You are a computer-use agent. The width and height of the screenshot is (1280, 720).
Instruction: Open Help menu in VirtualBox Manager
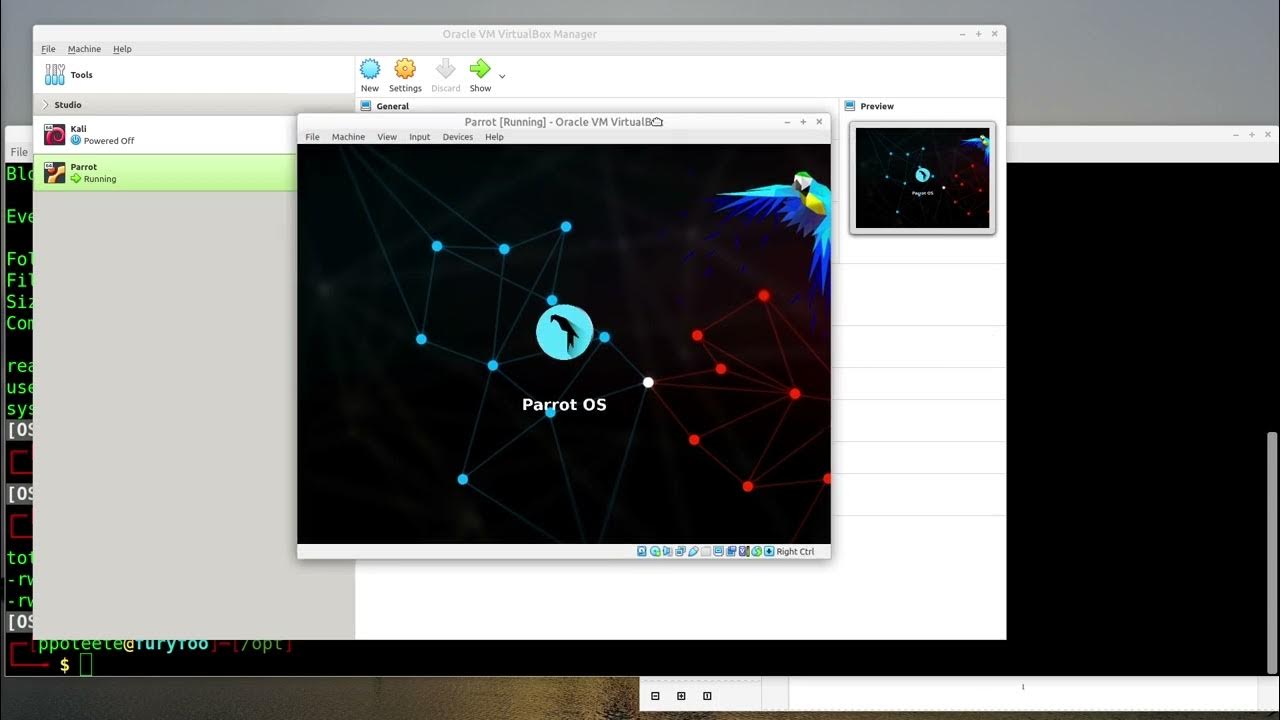click(122, 49)
